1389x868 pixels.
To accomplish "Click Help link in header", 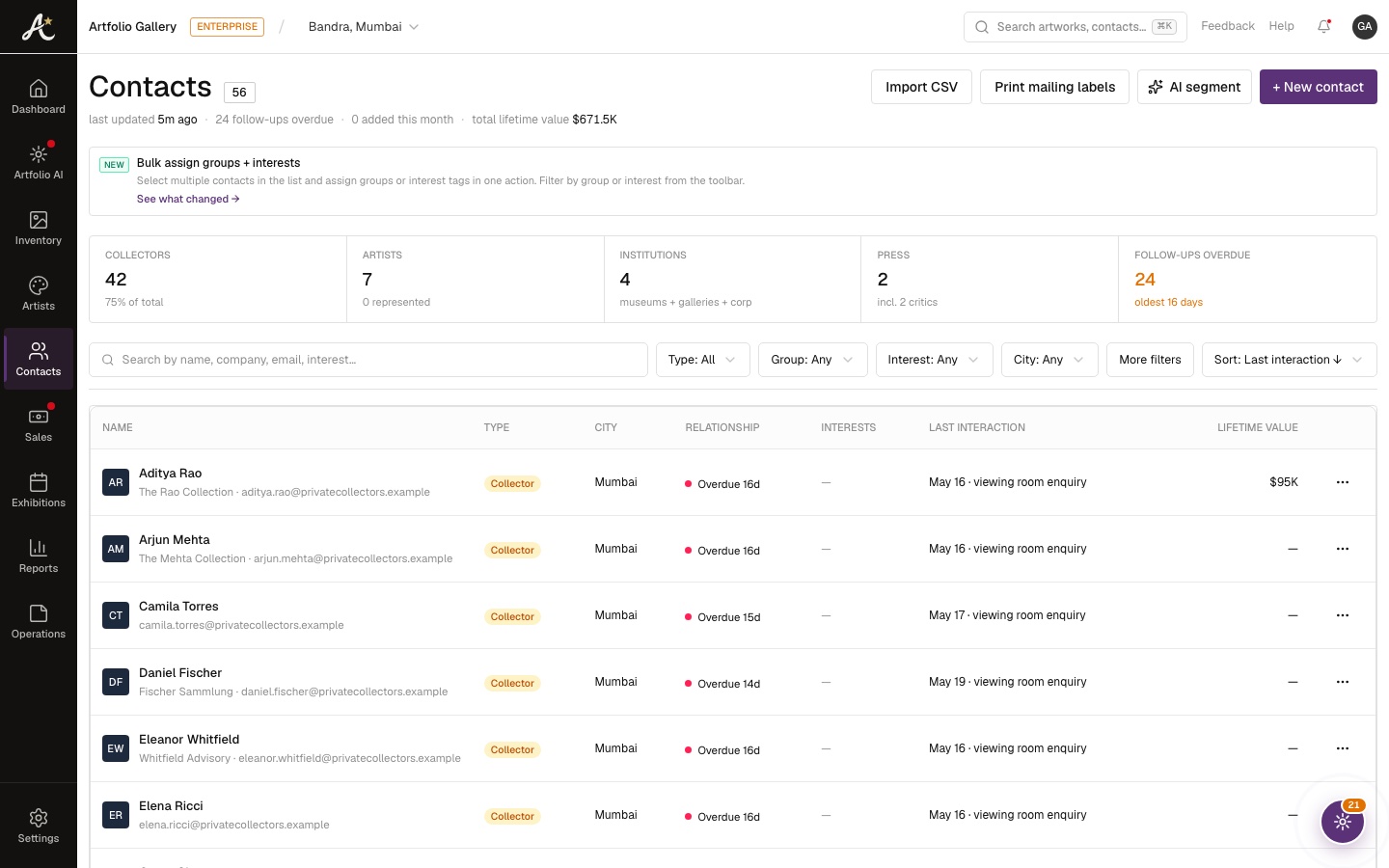I will 1281,26.
